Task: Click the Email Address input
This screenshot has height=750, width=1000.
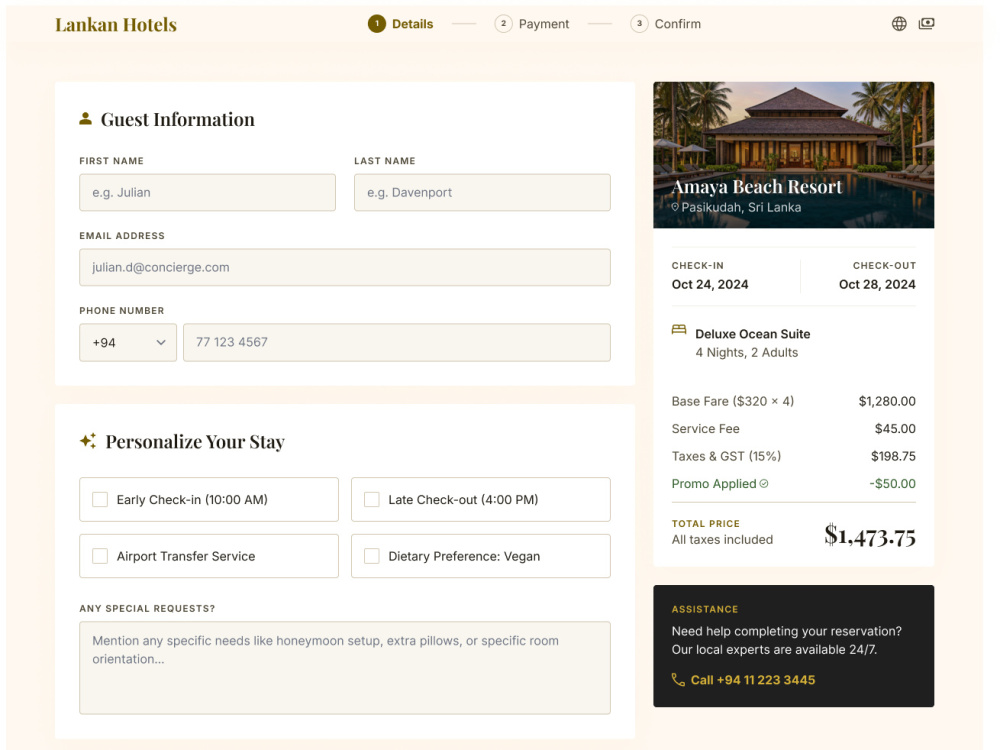Action: pos(345,267)
